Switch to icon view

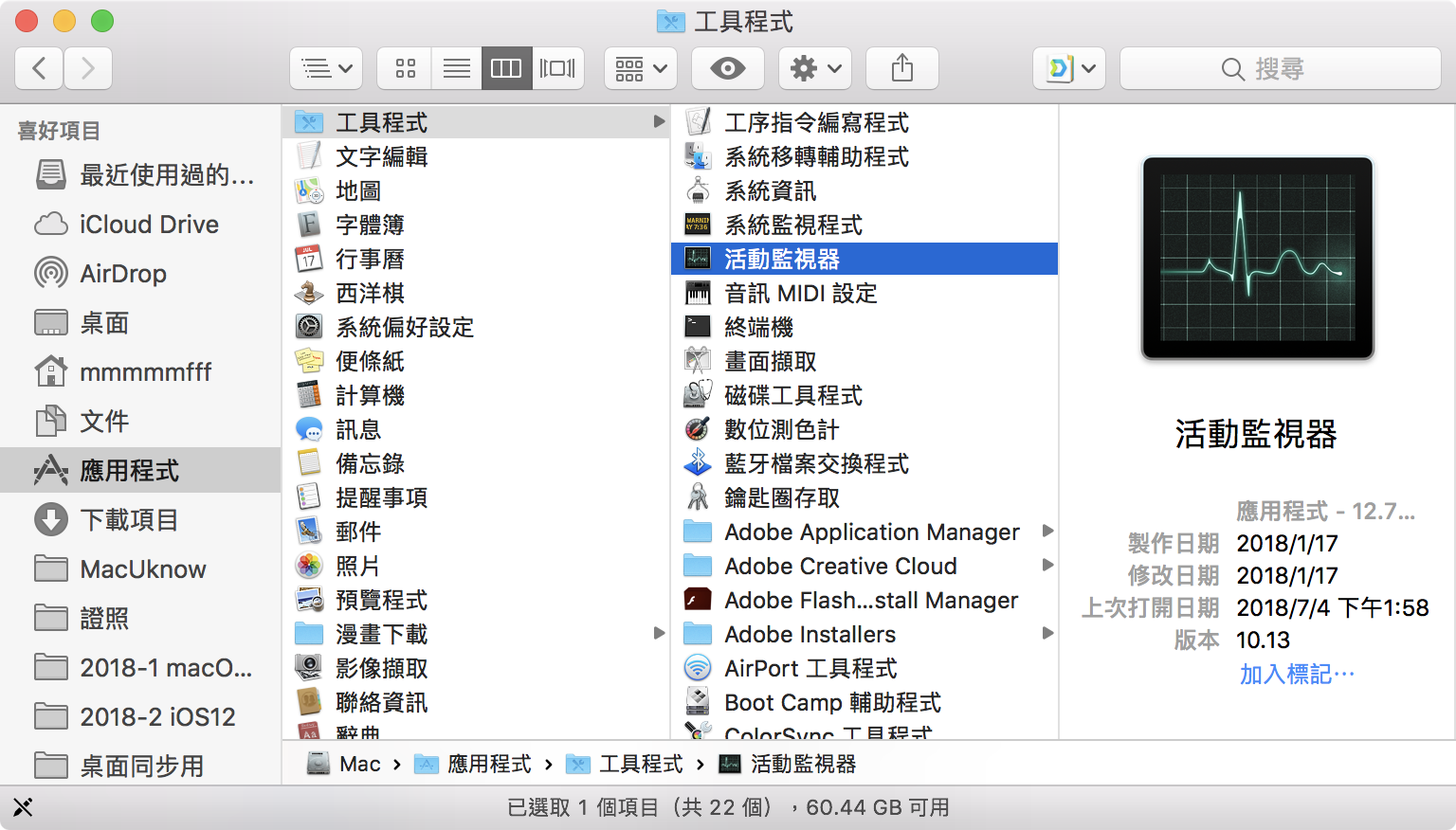pyautogui.click(x=405, y=68)
